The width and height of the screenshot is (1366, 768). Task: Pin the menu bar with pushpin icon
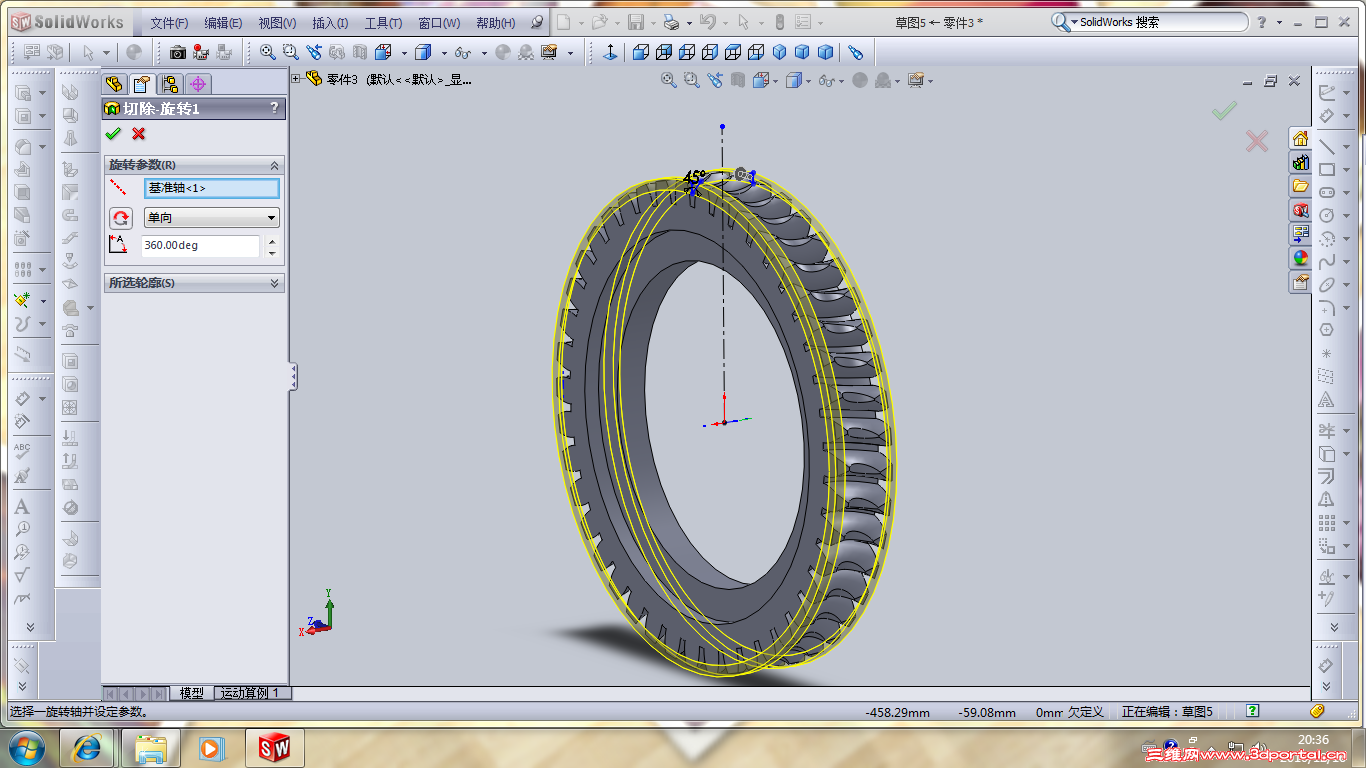tap(537, 22)
